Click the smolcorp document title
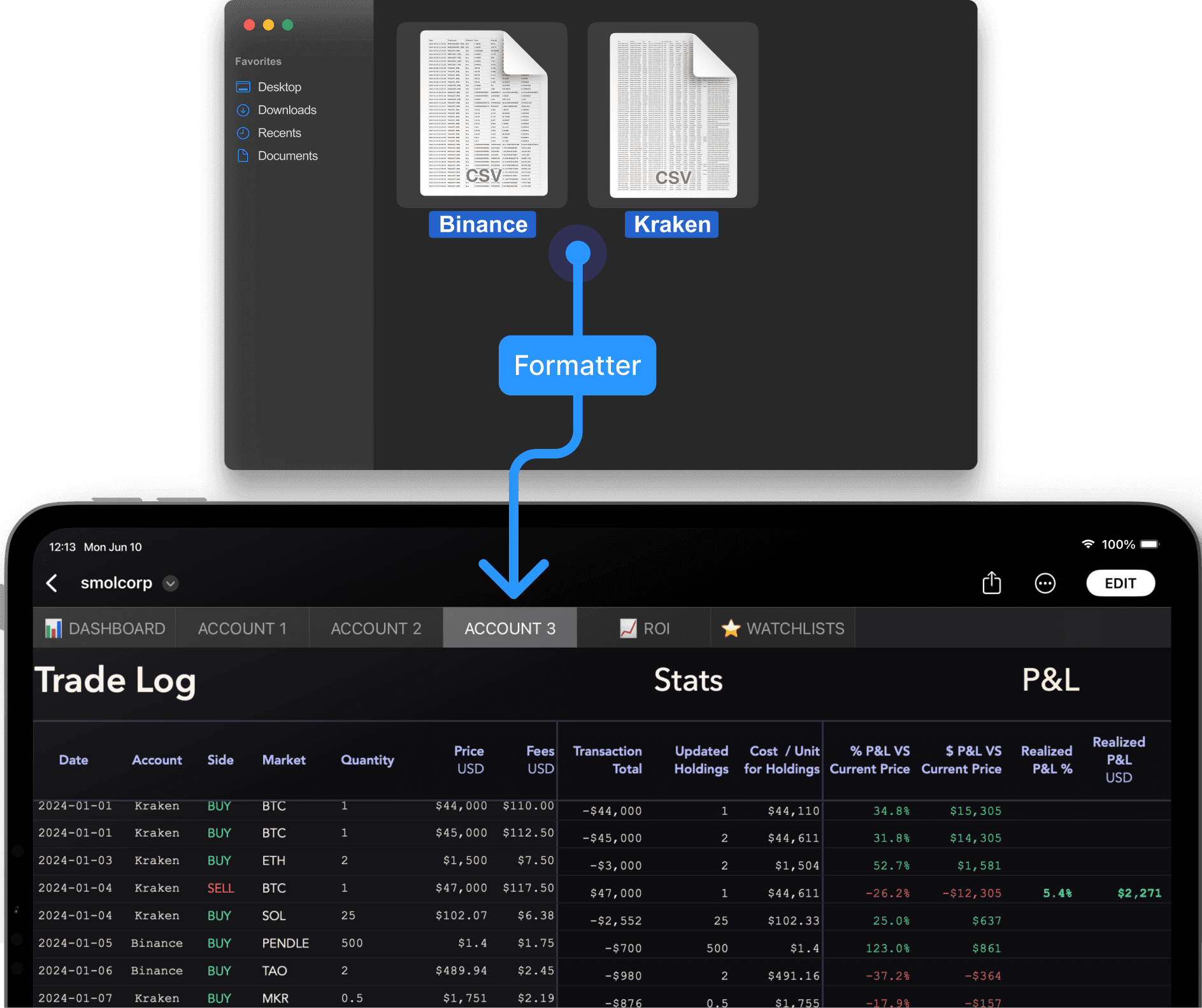This screenshot has width=1202, height=1008. 117,583
